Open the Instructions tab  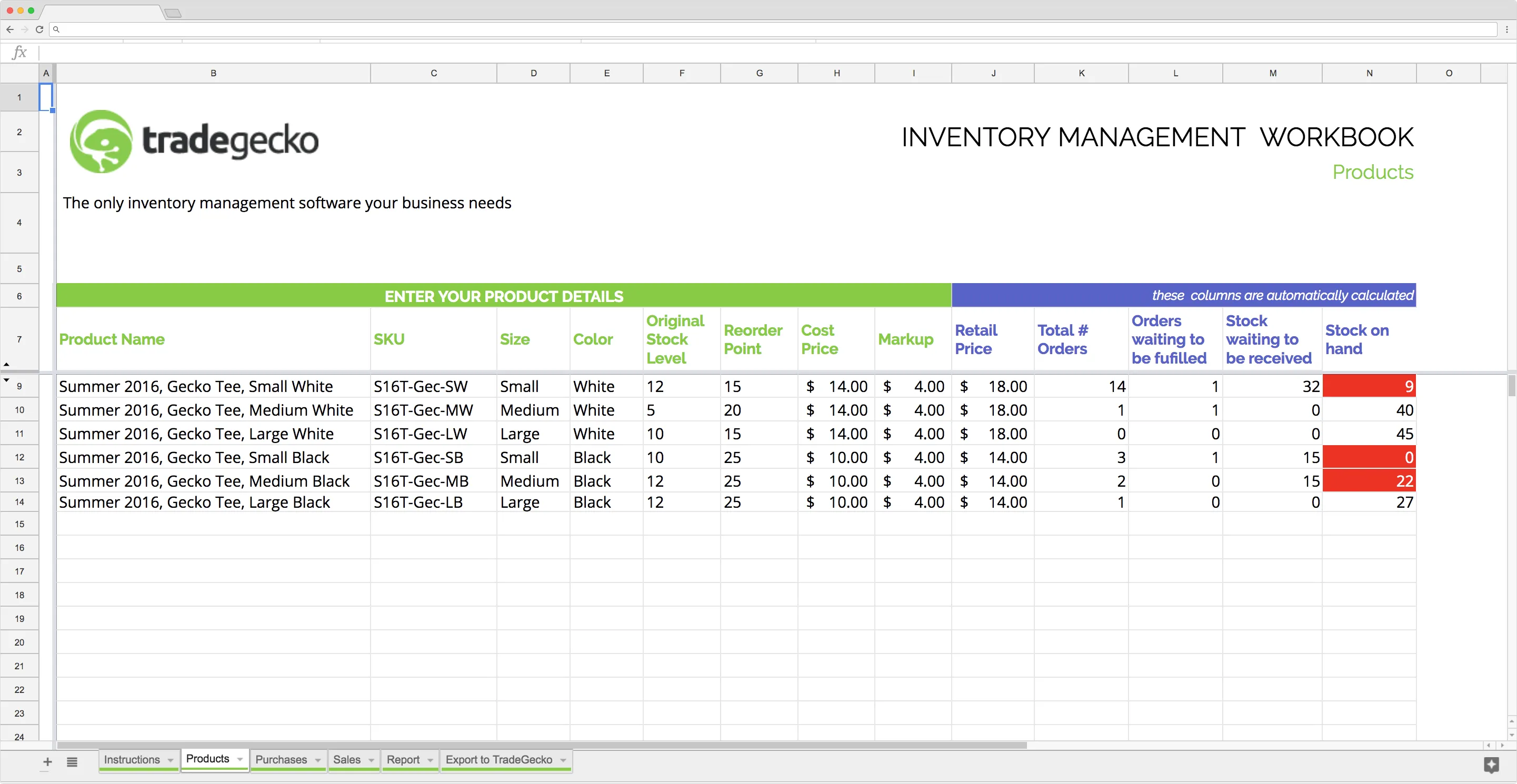pyautogui.click(x=132, y=759)
